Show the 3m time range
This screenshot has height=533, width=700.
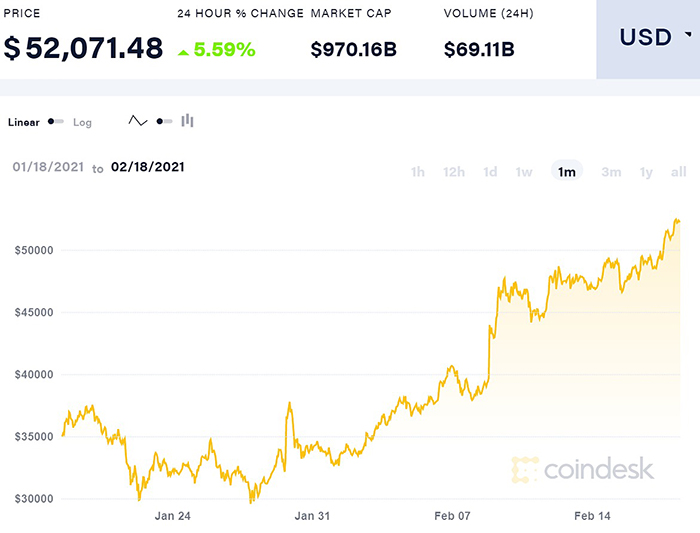611,172
